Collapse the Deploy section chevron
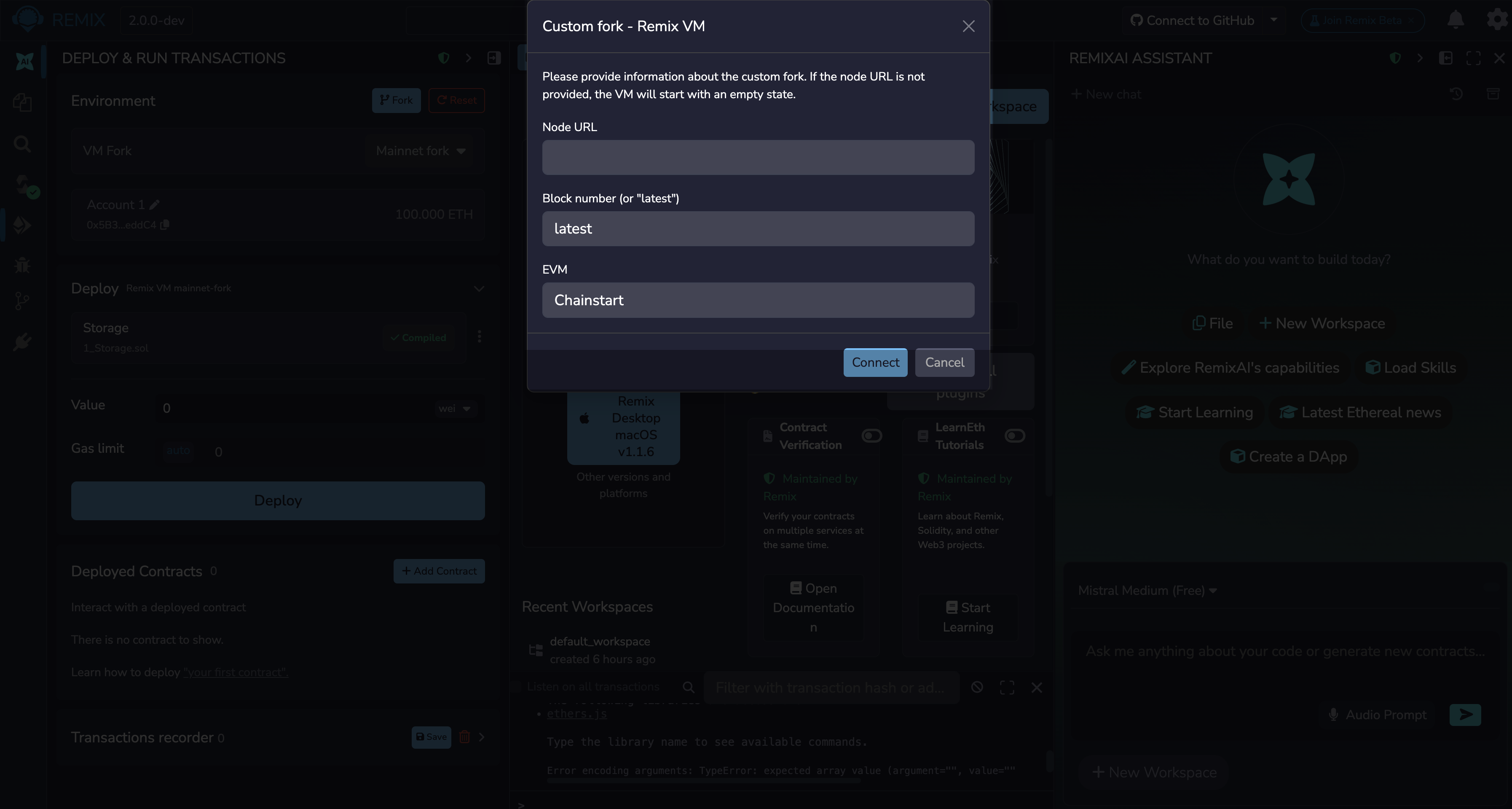Viewport: 1512px width, 809px height. click(479, 288)
